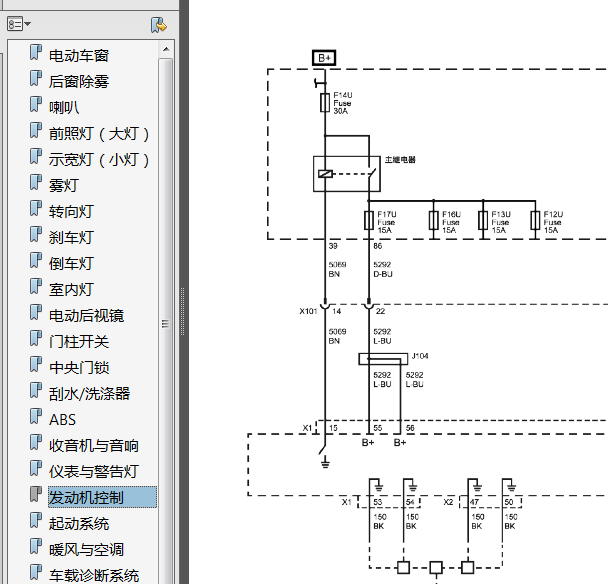608x584 pixels.
Task: Open the 示宽灯（小灯）bookmark
Action: pos(99,160)
